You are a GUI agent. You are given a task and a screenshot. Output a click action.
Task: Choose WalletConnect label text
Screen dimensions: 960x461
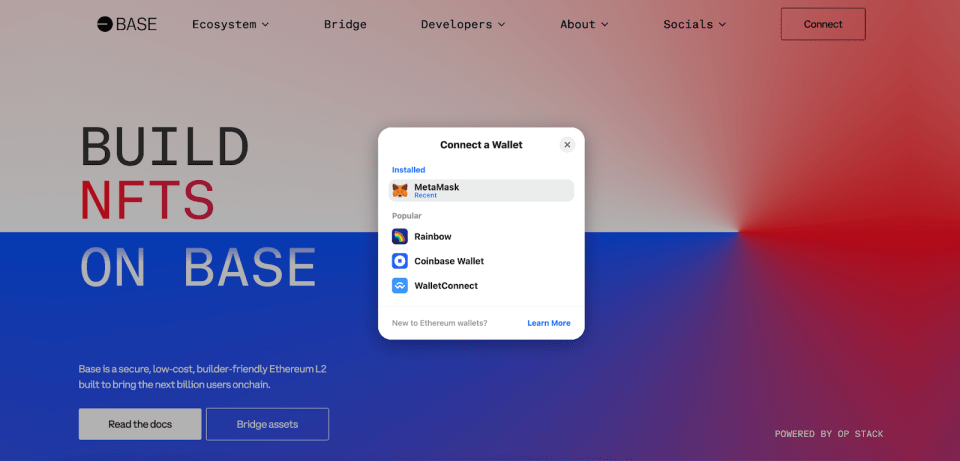coord(446,286)
